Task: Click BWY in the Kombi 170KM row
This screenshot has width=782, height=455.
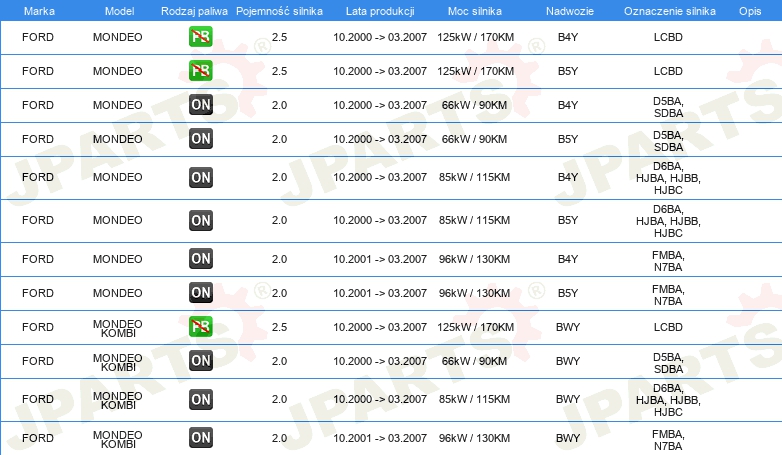Action: point(568,327)
